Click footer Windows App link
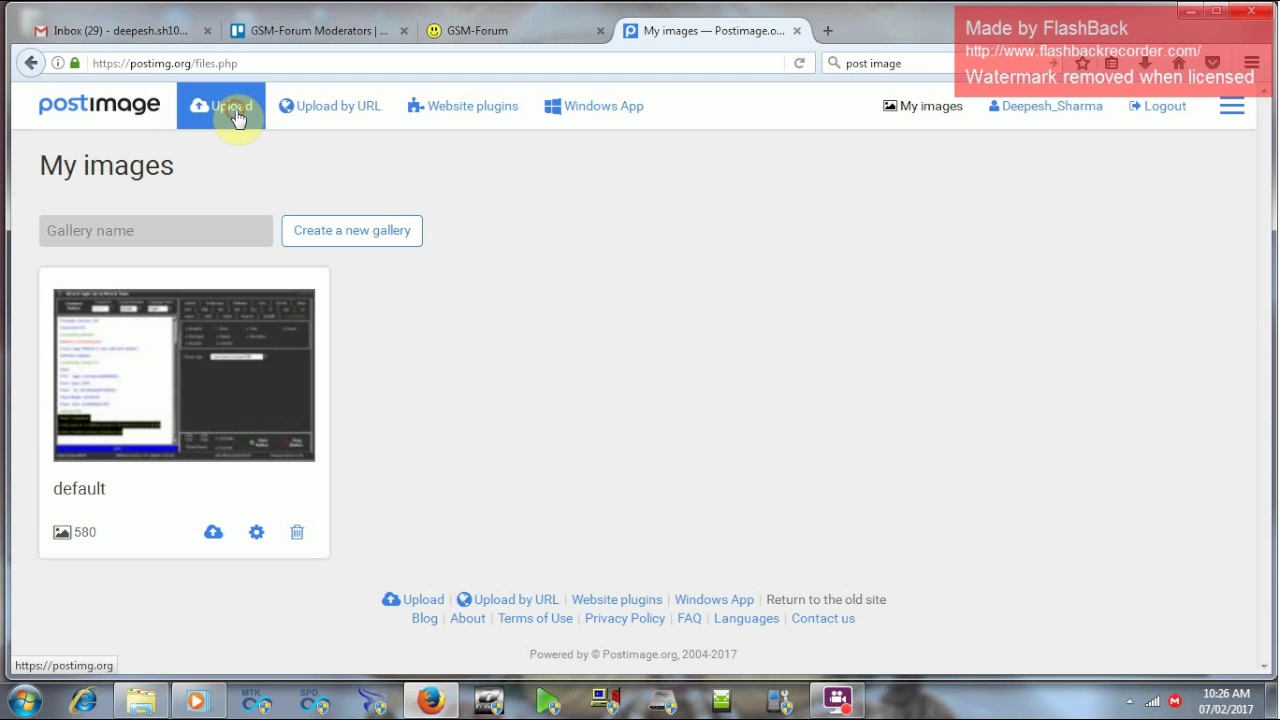The height and width of the screenshot is (720, 1280). pos(714,599)
